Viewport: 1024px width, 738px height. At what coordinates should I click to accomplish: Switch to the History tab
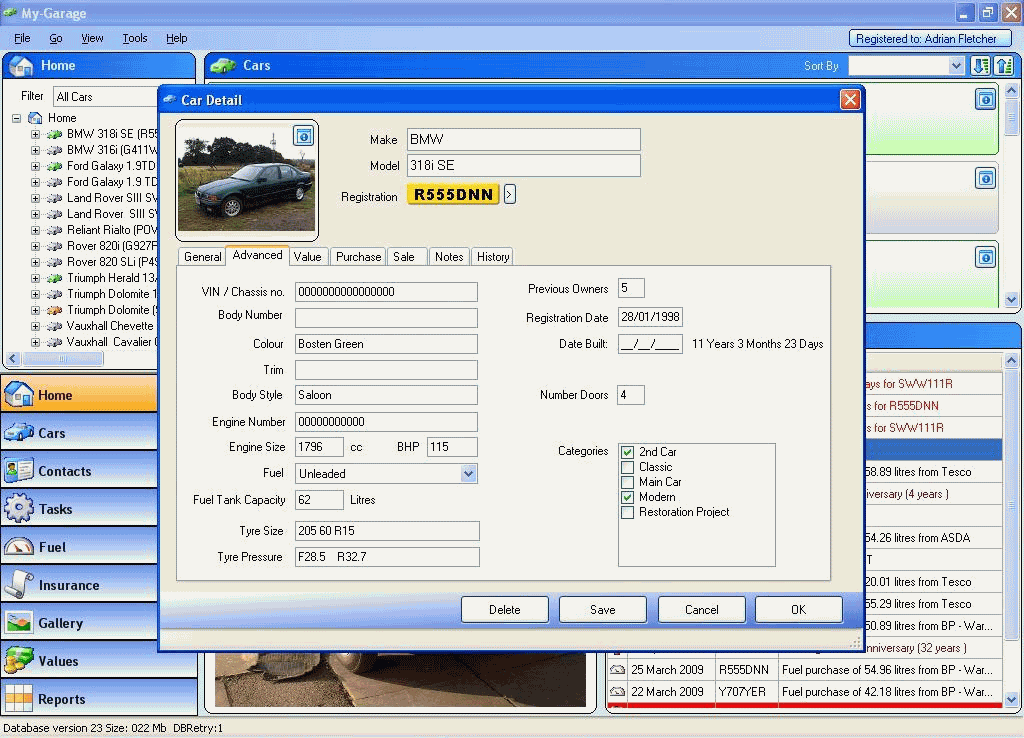click(492, 257)
